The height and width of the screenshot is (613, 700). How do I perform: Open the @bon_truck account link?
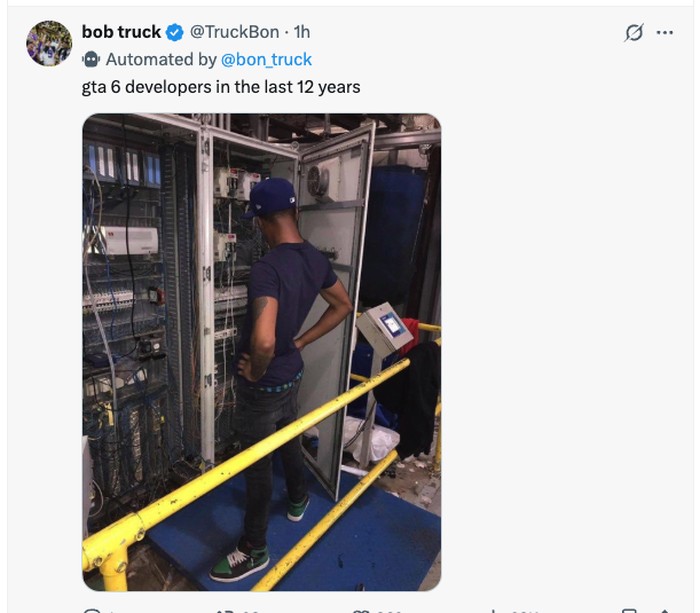266,59
